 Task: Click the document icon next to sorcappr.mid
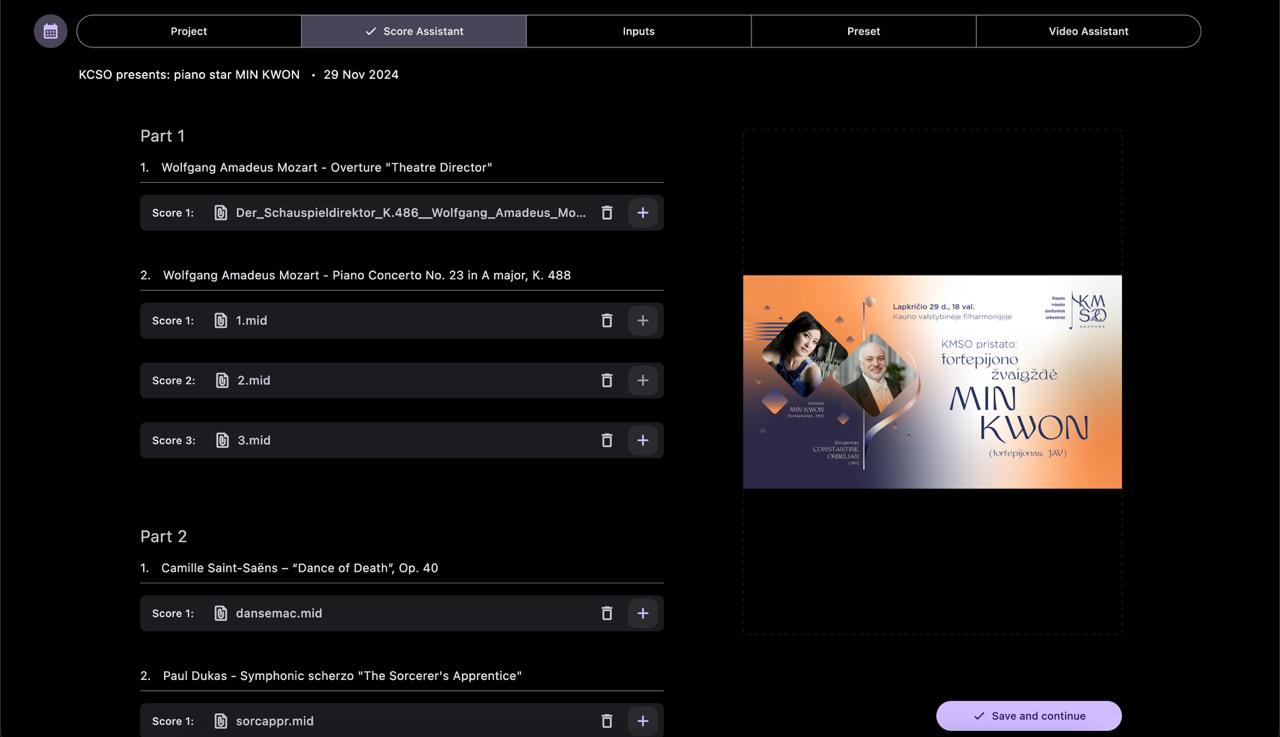coord(220,720)
